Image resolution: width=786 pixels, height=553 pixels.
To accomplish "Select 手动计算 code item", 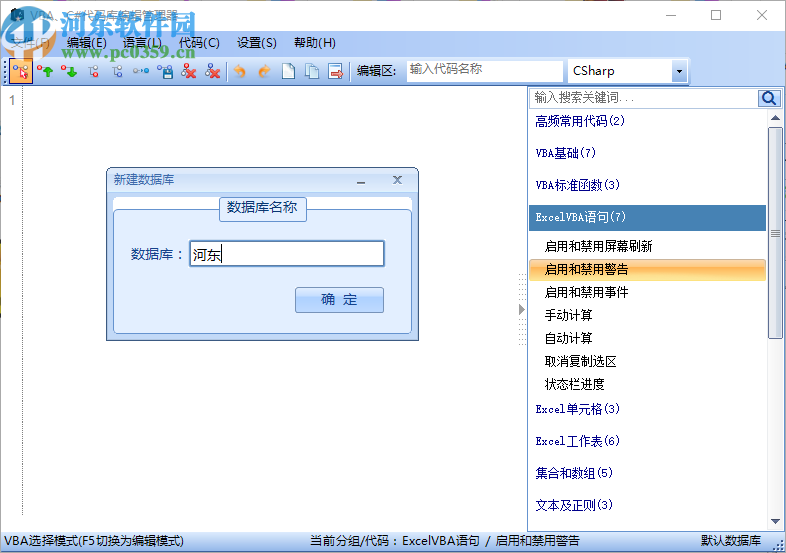I will point(568,315).
